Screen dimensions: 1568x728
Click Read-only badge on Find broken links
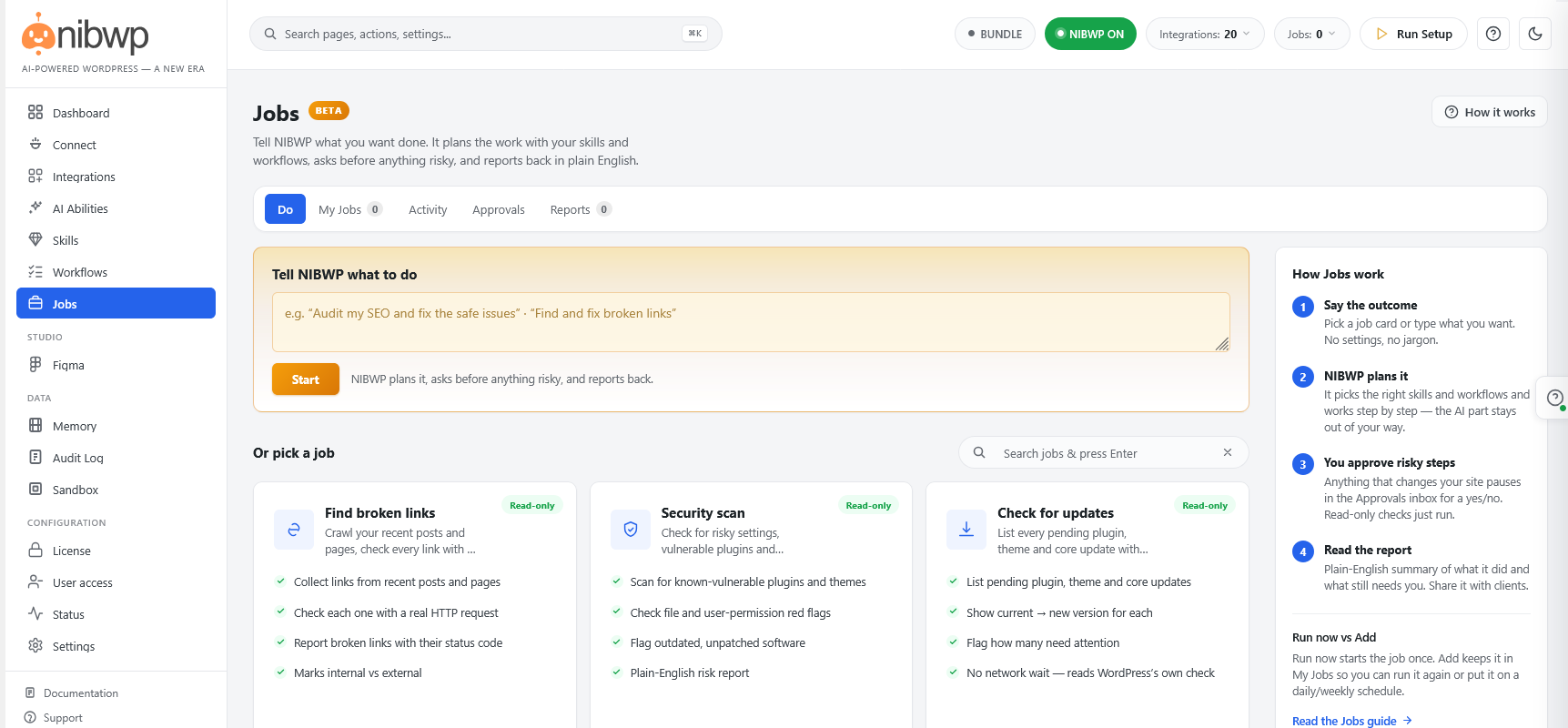[532, 505]
